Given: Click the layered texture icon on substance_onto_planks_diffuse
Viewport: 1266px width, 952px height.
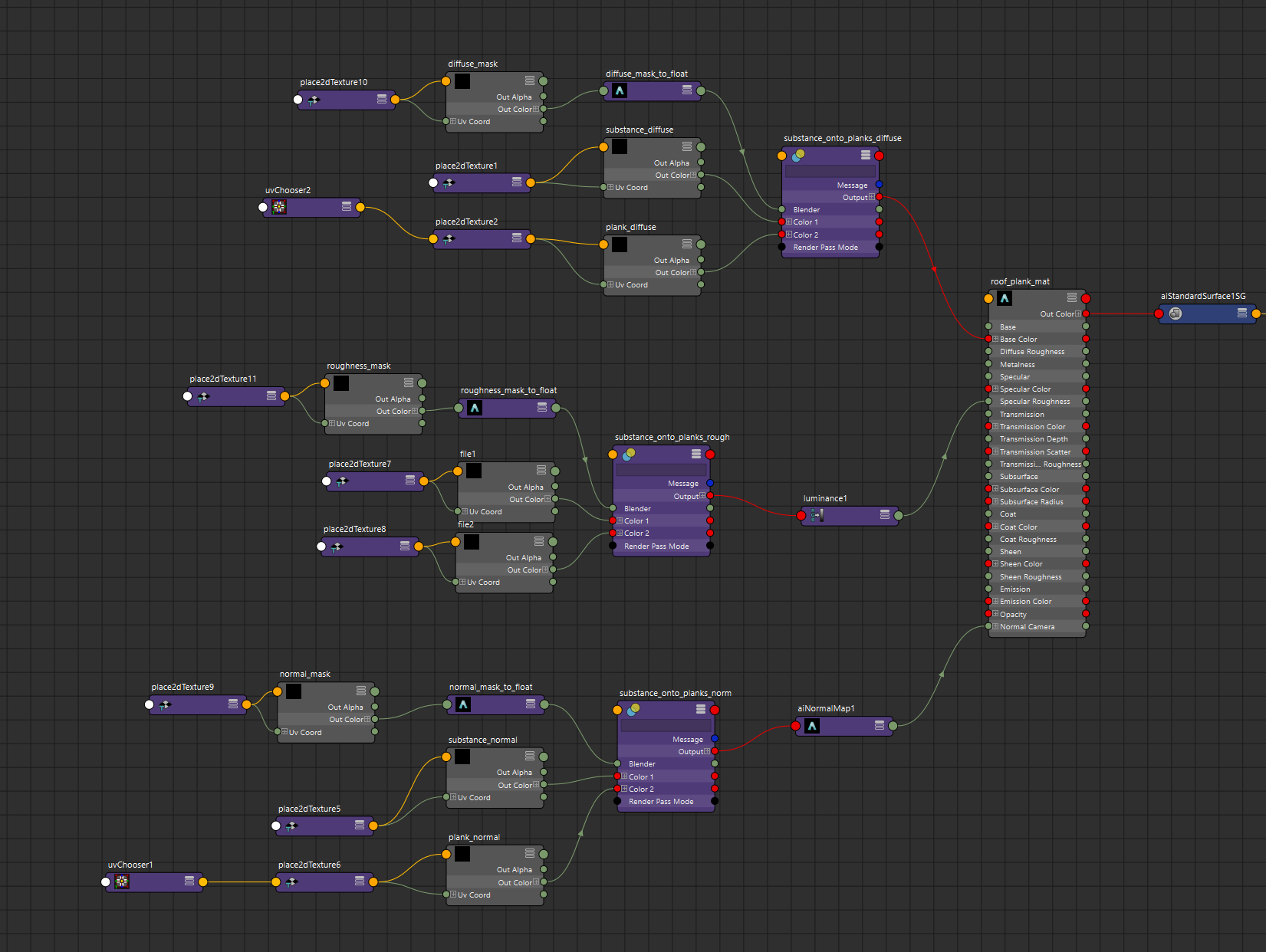Looking at the screenshot, I should [x=798, y=155].
